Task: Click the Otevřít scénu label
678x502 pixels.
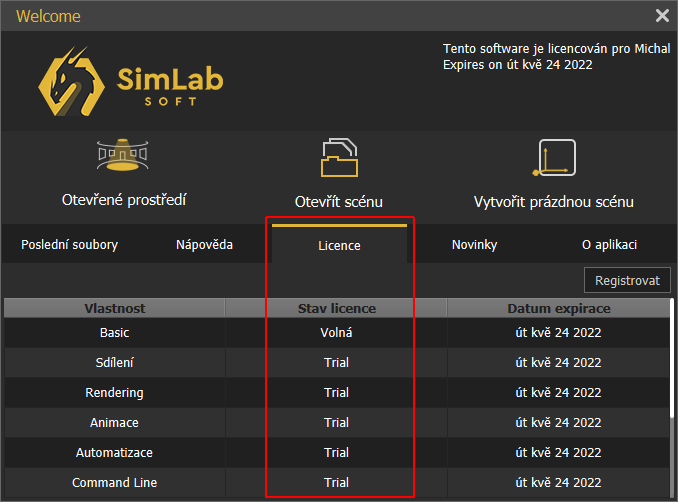Action: coord(339,201)
